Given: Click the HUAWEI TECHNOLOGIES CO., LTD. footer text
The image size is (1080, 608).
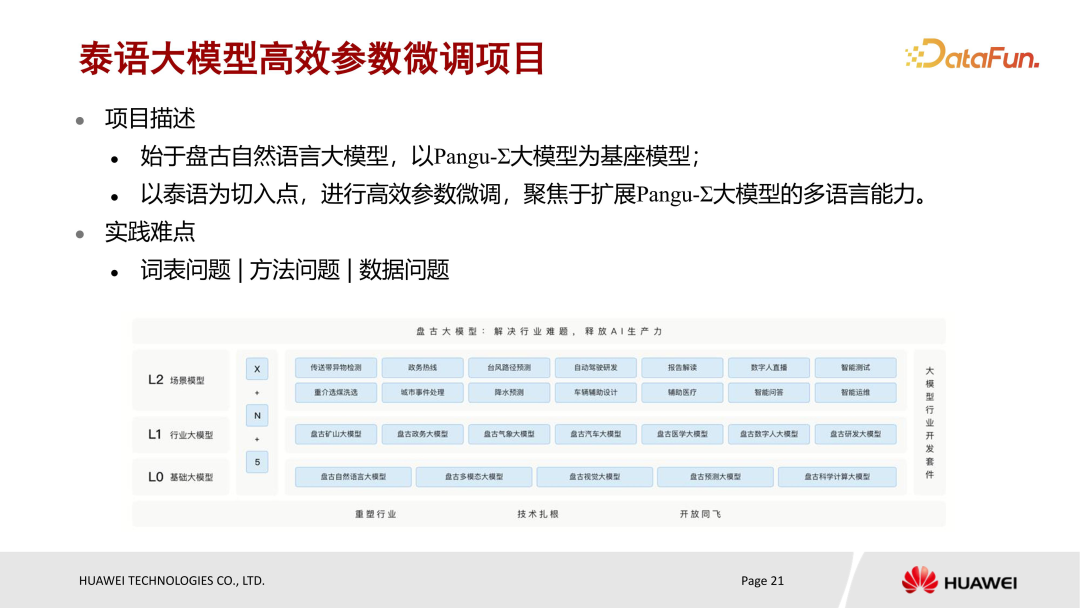Looking at the screenshot, I should tap(172, 580).
